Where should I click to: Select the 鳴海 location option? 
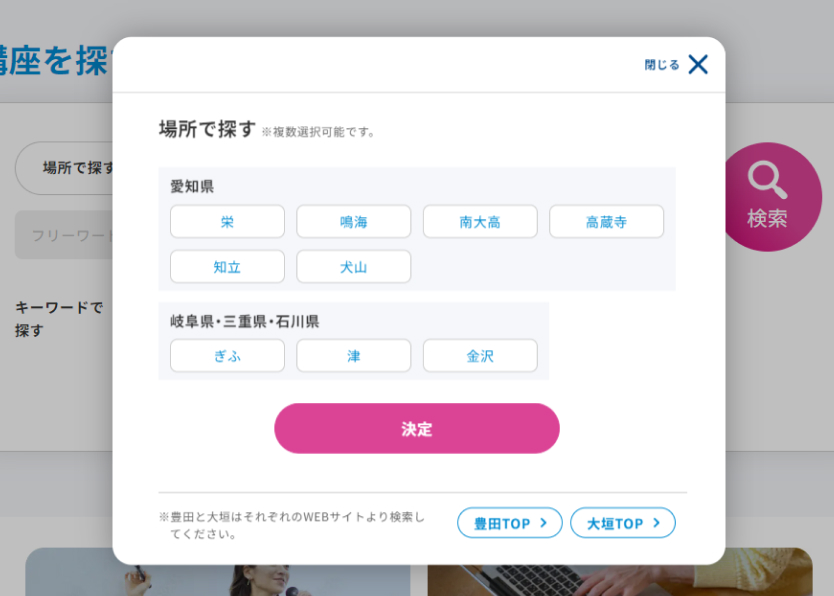click(x=353, y=222)
